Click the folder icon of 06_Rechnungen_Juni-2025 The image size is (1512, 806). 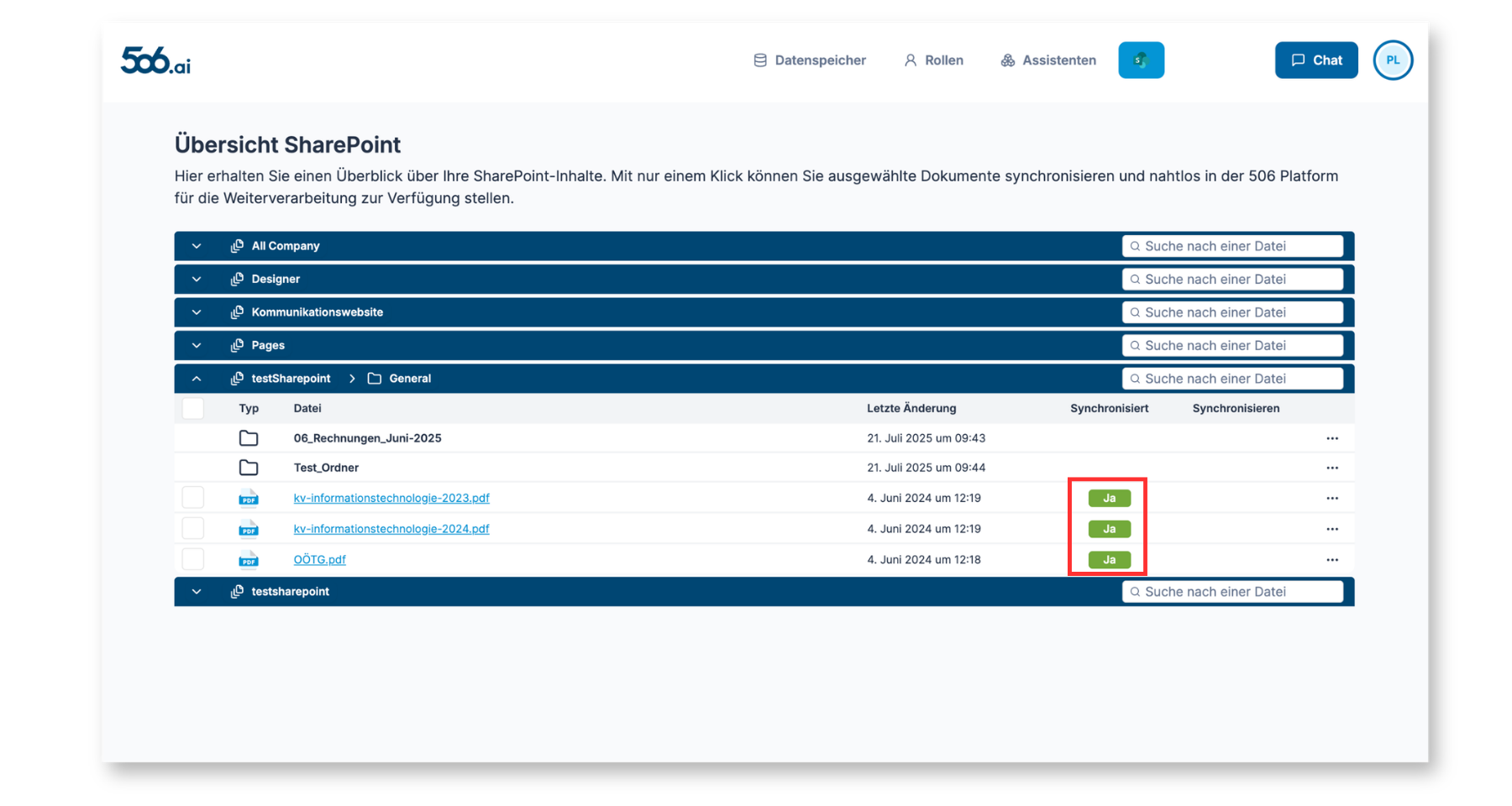[x=249, y=438]
